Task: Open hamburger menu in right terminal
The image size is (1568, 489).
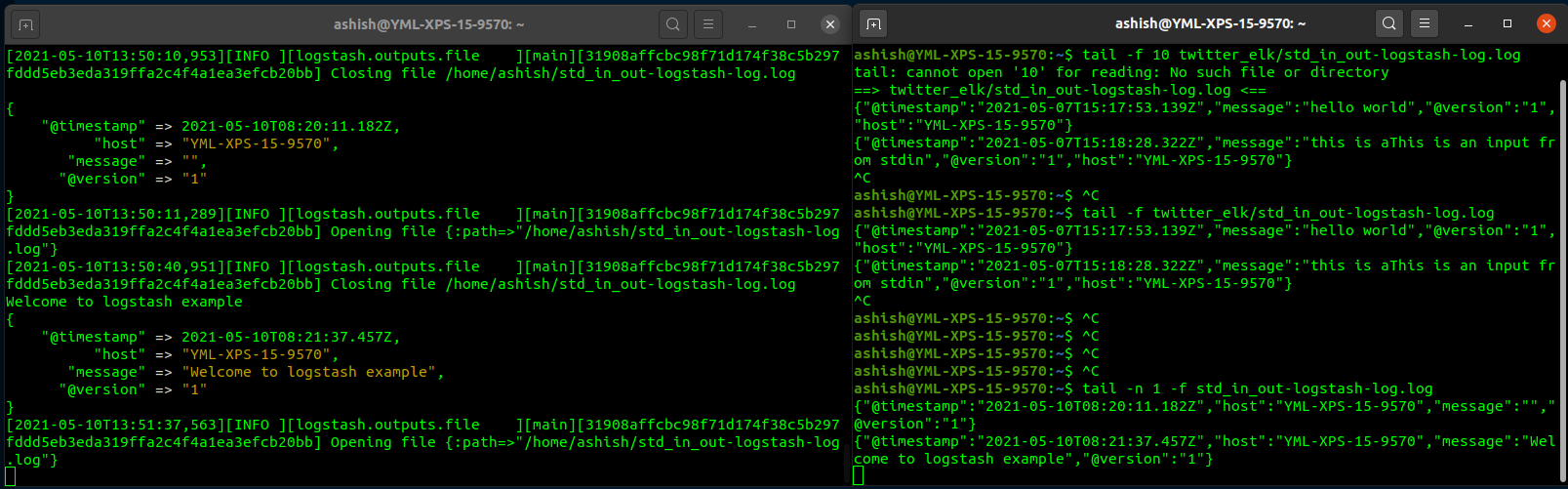Action: (x=1425, y=23)
